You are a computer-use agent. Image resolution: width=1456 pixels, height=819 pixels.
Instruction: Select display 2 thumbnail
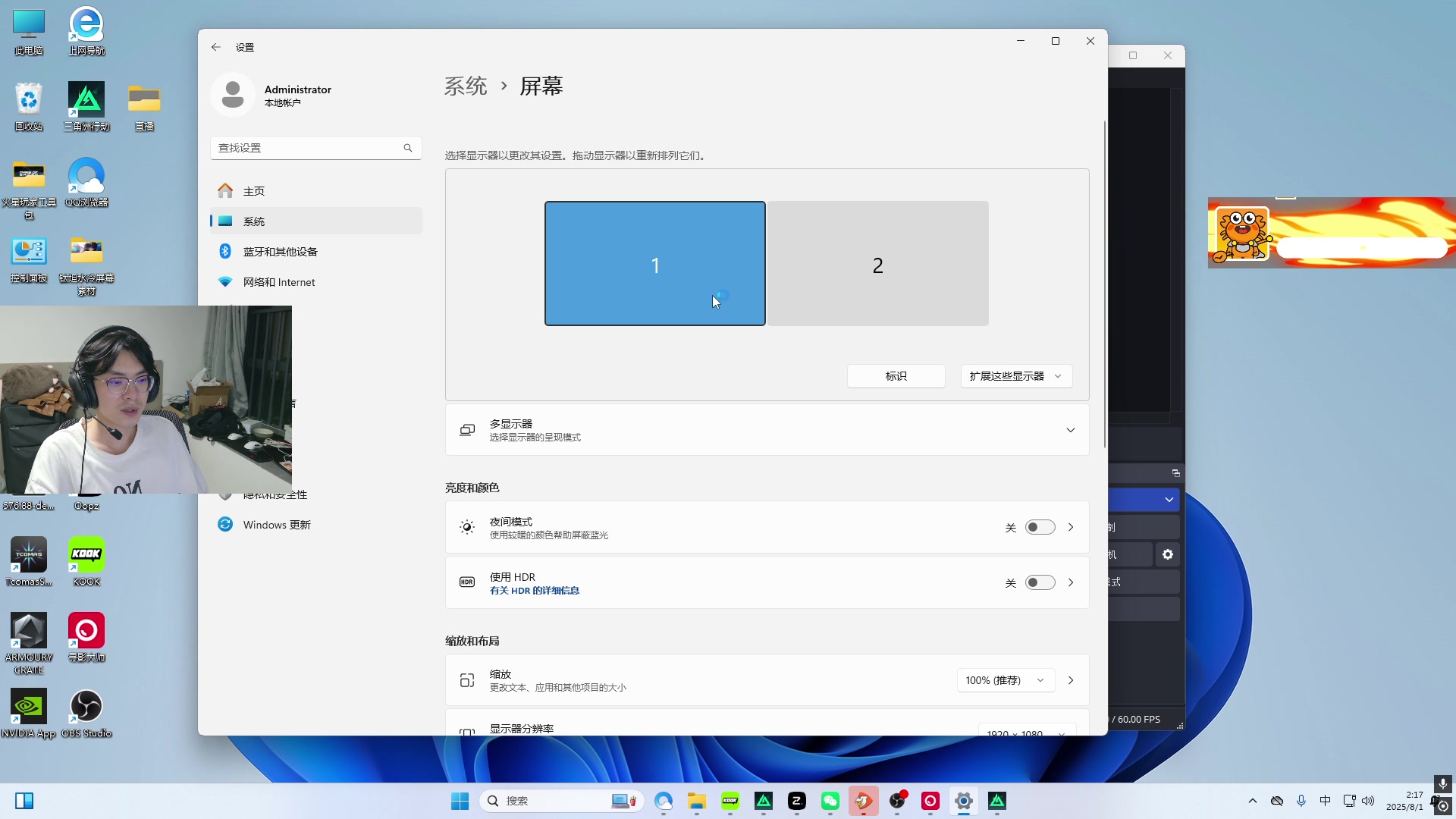point(878,264)
